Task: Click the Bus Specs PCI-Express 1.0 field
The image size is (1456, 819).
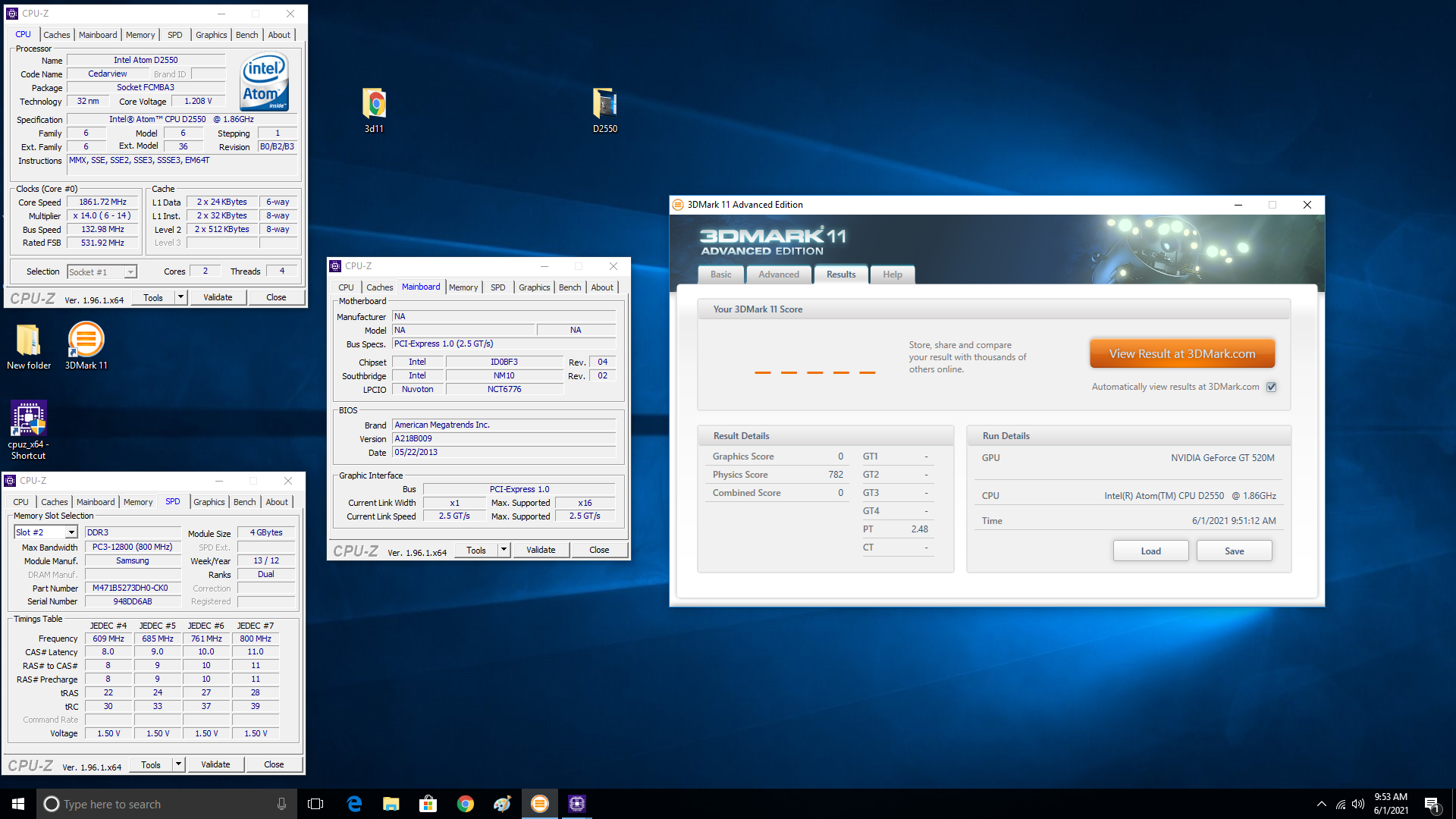Action: (504, 344)
